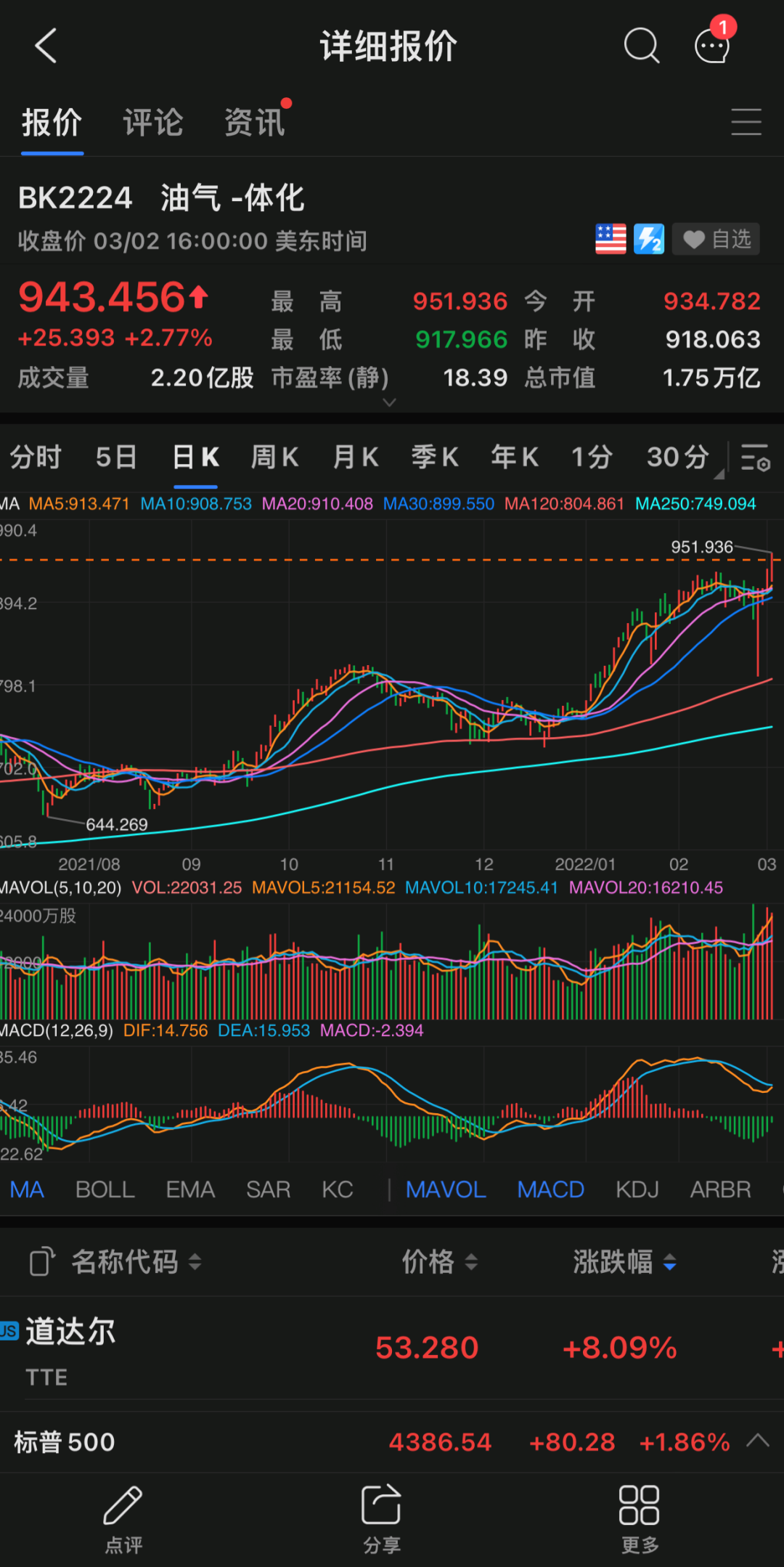Expand quote details with down chevron
The width and height of the screenshot is (784, 1567).
pos(390,402)
